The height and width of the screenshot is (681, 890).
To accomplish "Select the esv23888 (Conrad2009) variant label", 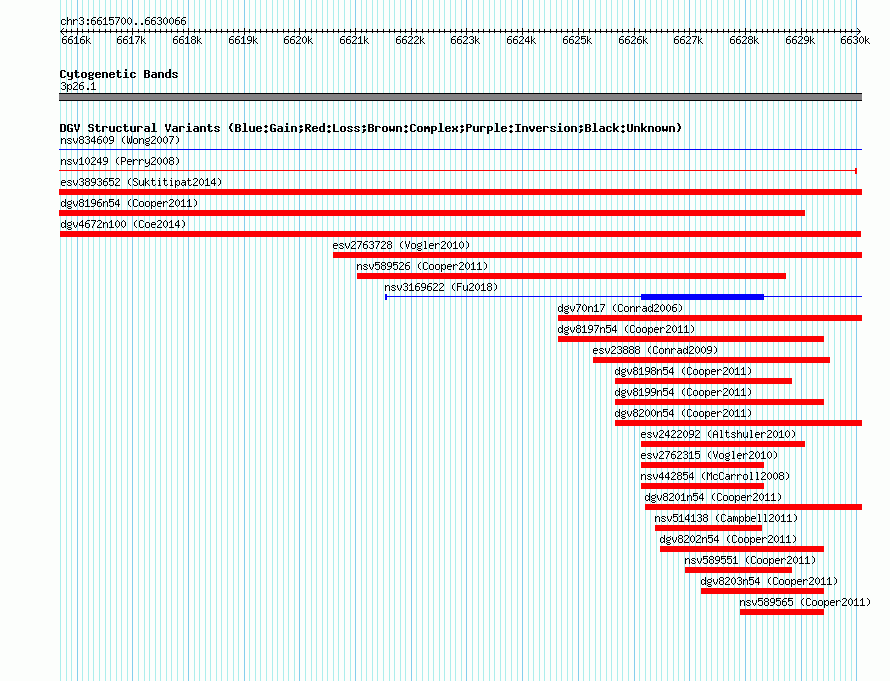I will [655, 350].
